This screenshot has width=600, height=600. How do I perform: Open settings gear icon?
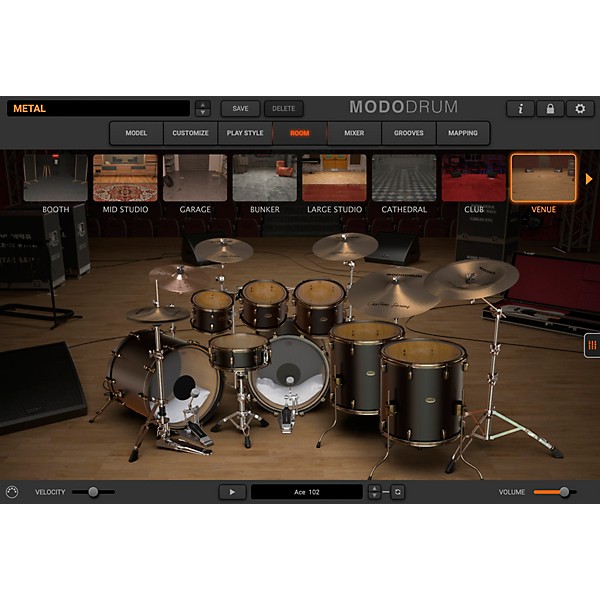click(580, 109)
